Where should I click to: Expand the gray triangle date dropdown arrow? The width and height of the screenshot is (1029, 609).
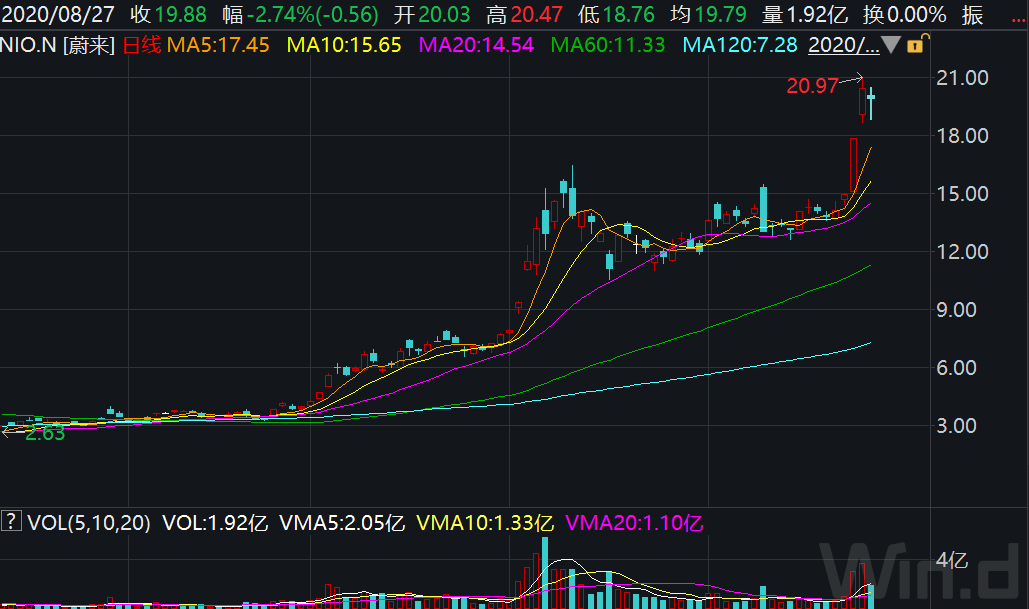coord(891,45)
